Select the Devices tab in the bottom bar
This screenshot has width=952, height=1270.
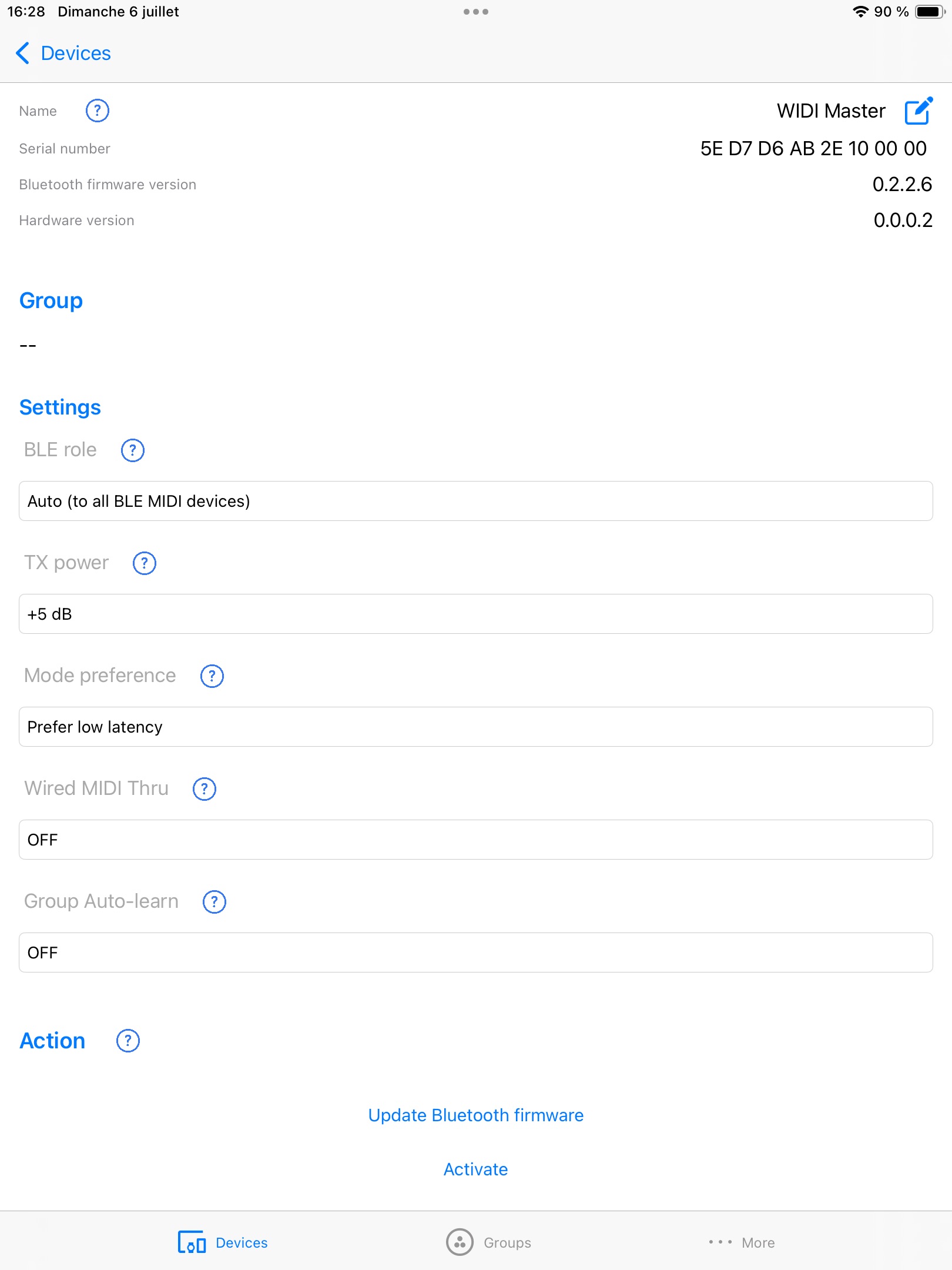(x=223, y=1242)
